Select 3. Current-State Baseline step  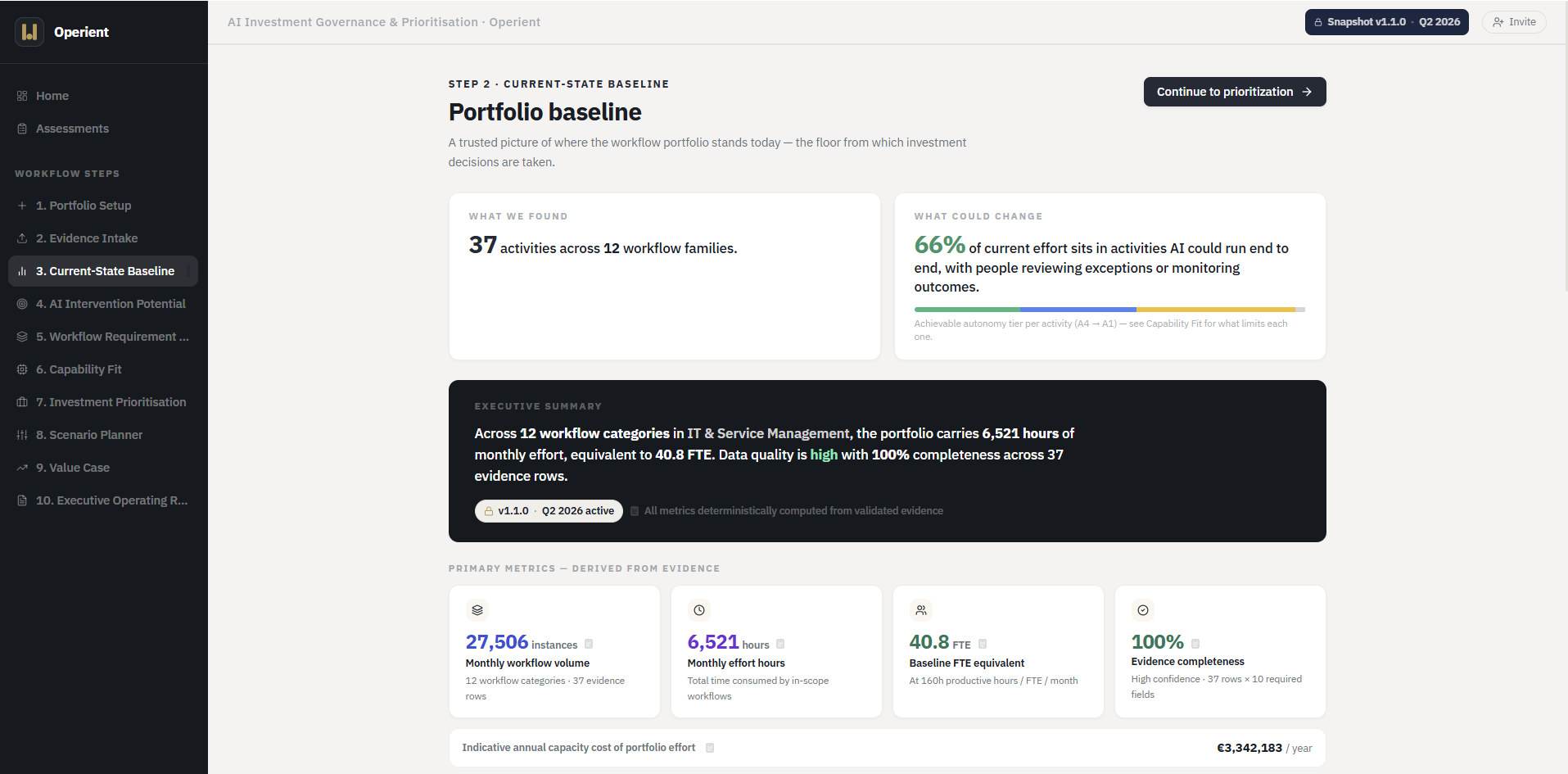(x=103, y=271)
